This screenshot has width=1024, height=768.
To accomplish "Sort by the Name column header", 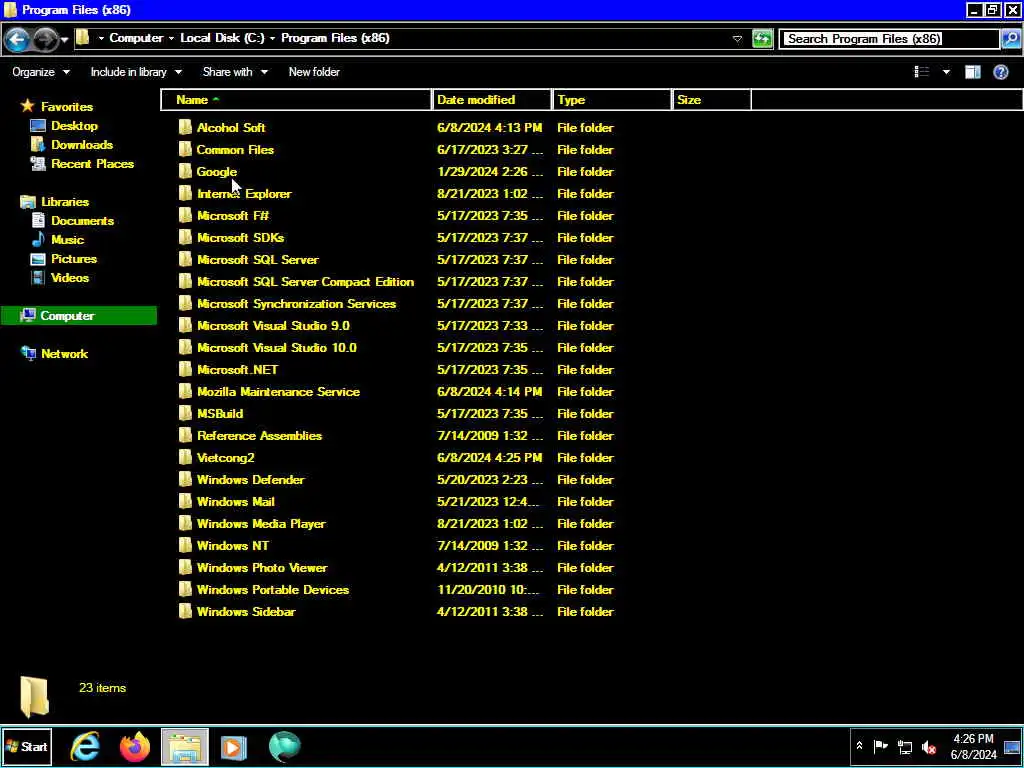I will (x=296, y=100).
